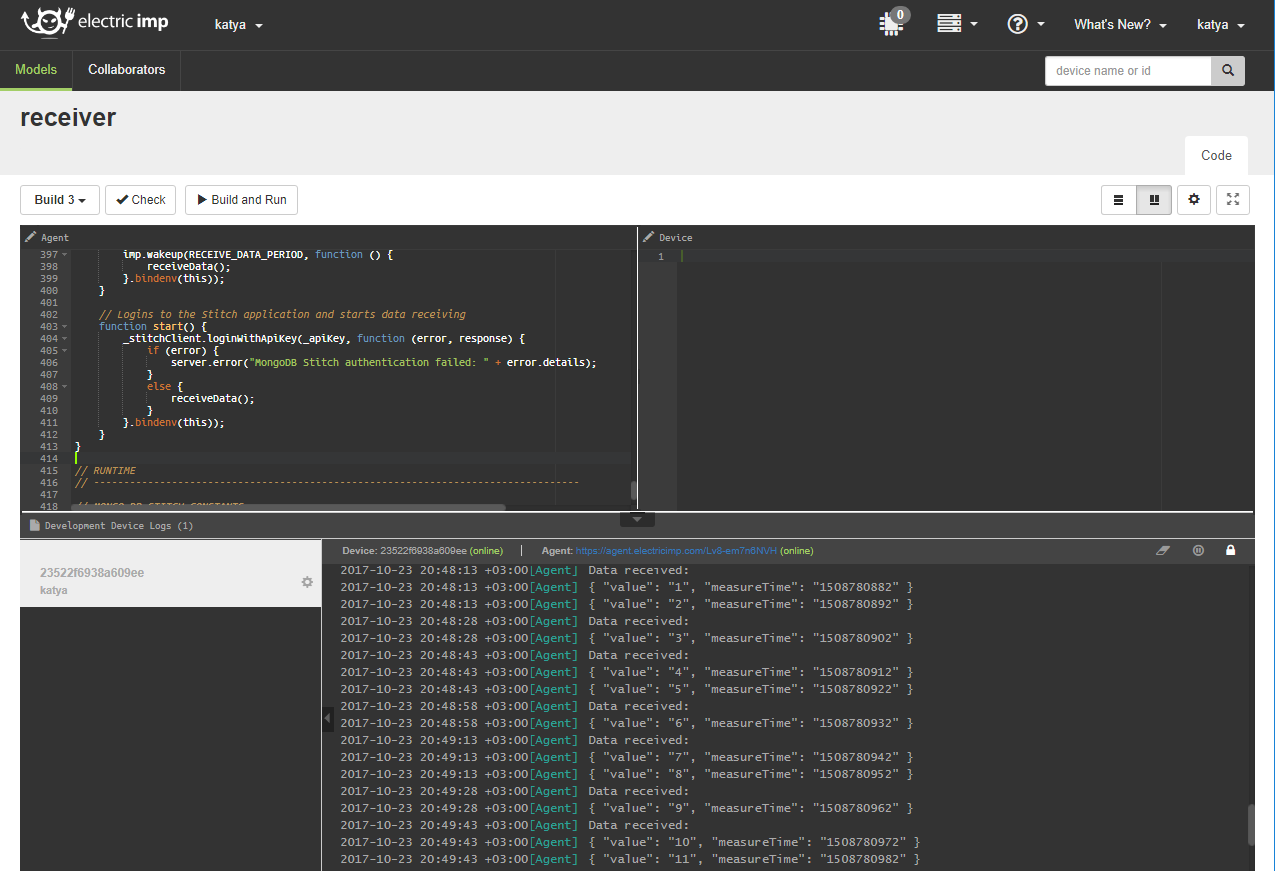Click the logs vertical scrollbar thumb
The height and width of the screenshot is (871, 1275).
[x=1250, y=825]
